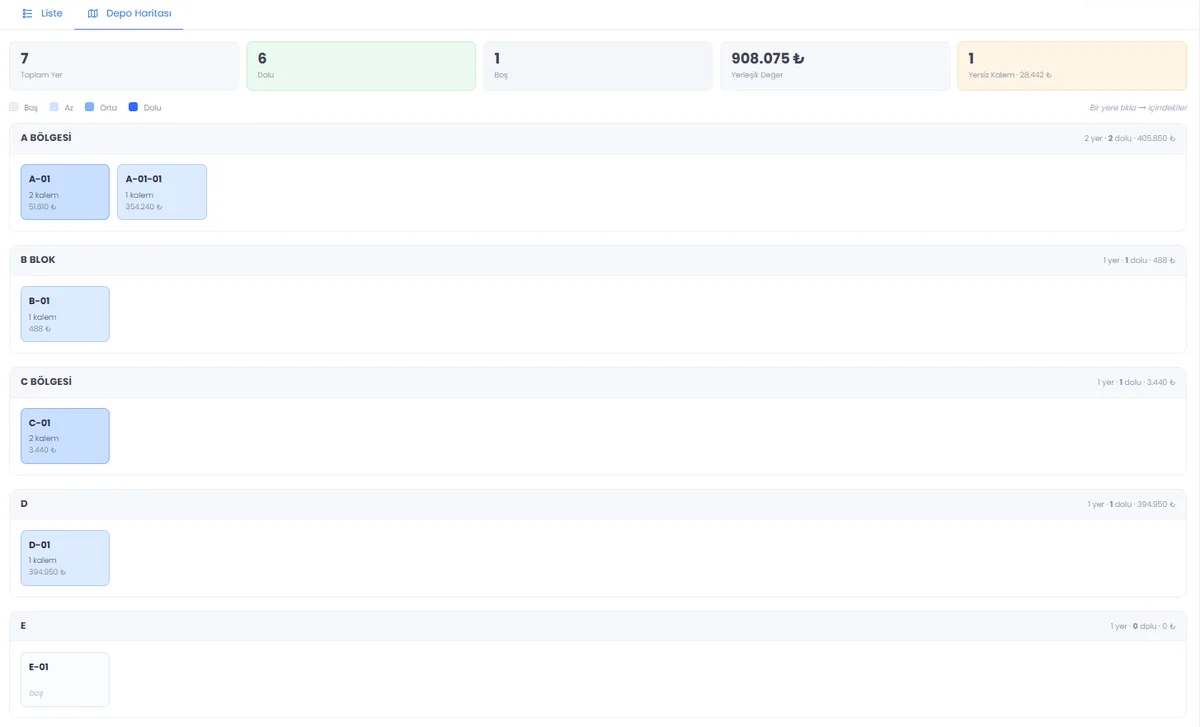Click the '2 yer · 2 dolu · 405.850' summary
1200x727 pixels.
tap(1130, 138)
